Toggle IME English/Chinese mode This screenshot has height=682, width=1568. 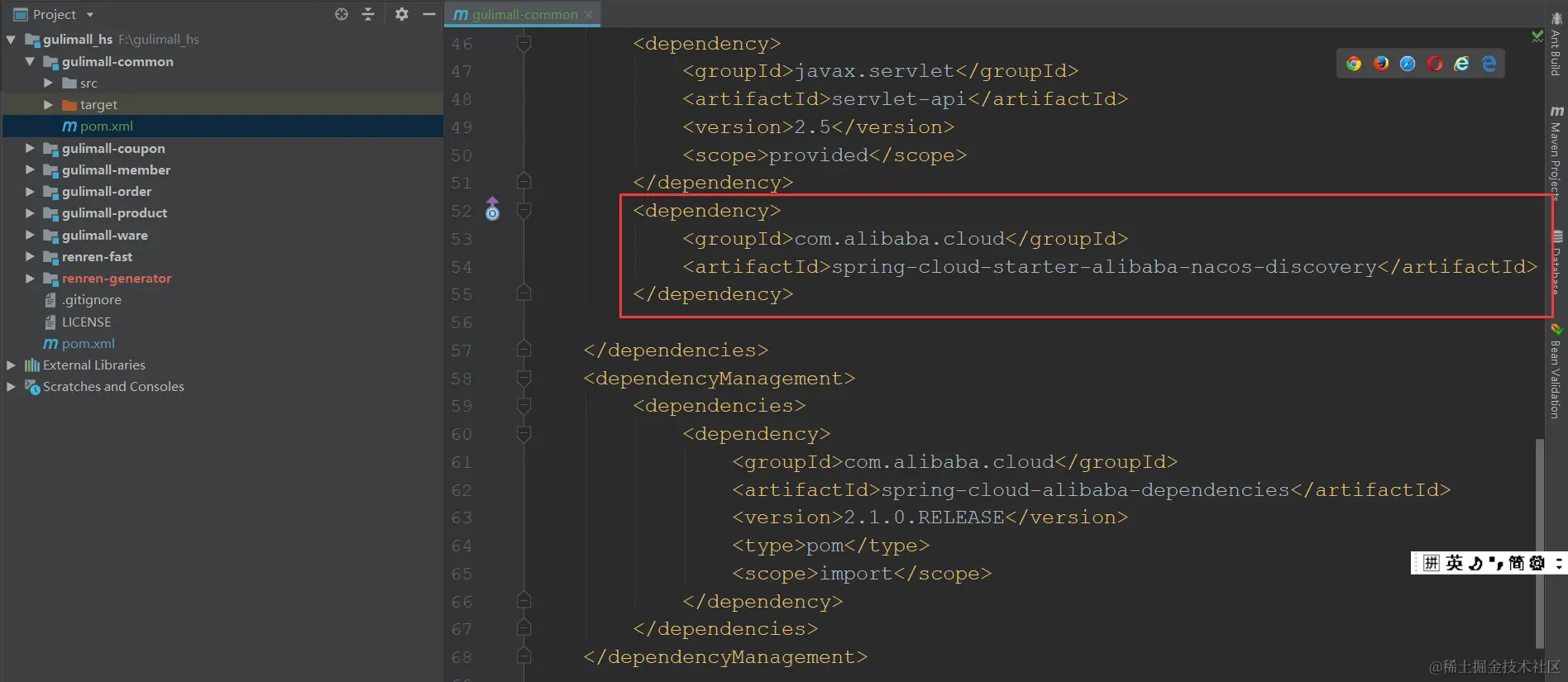pos(1455,563)
